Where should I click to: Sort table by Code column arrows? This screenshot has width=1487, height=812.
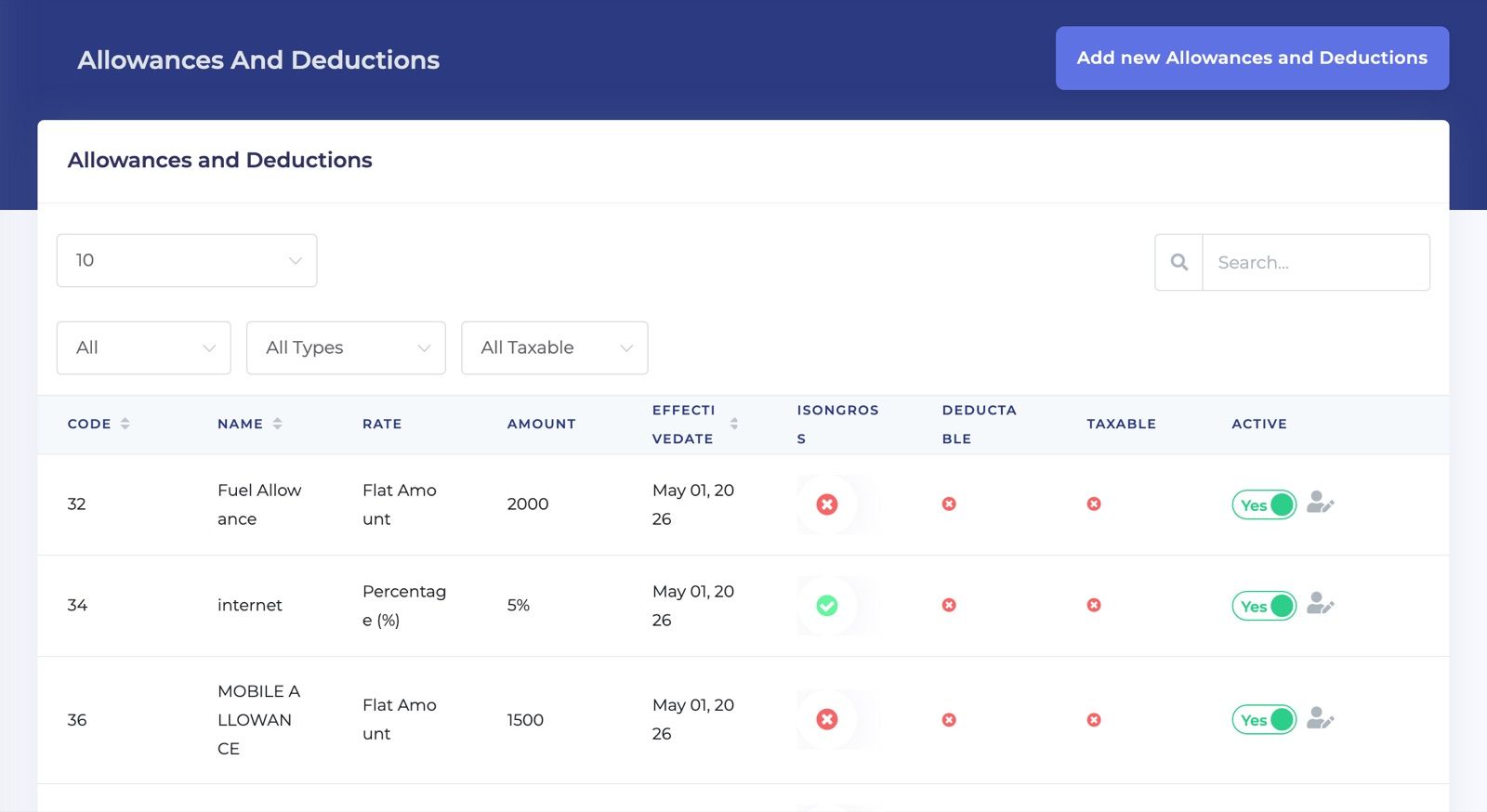tap(125, 424)
